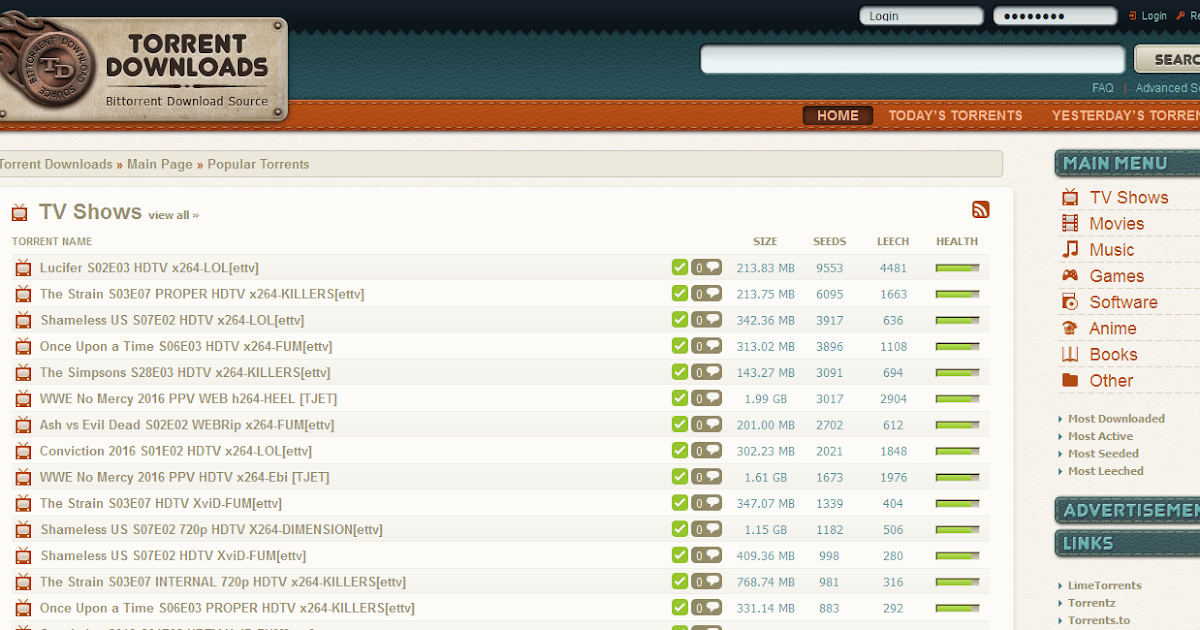Open TV Shows category in Main Menu
1200x630 pixels.
coord(1129,197)
